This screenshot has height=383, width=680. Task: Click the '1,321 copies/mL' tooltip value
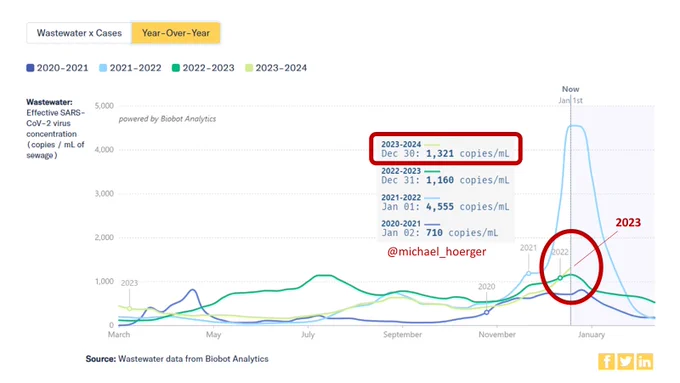(468, 154)
